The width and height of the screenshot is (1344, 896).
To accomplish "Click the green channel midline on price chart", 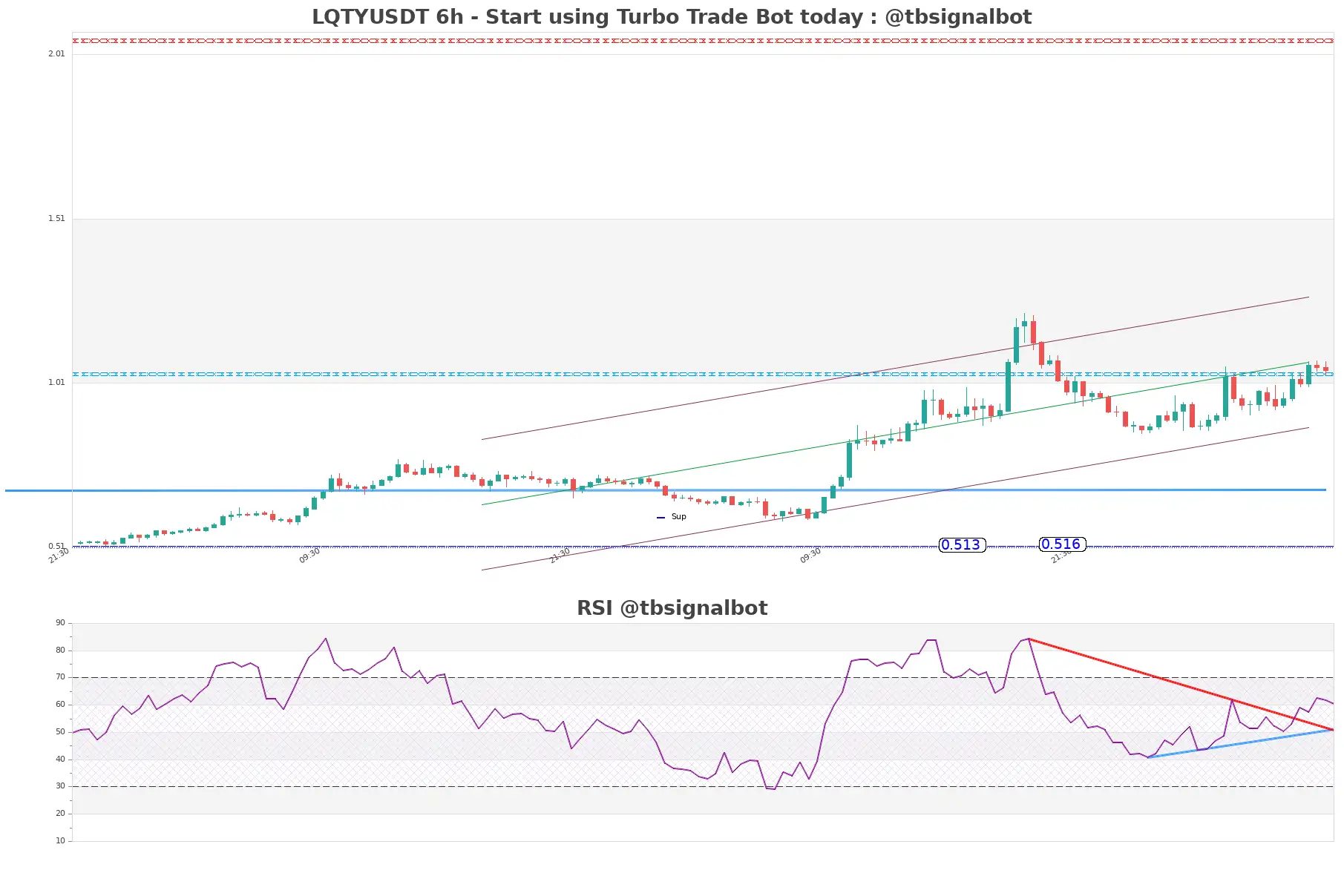I will pyautogui.click(x=895, y=433).
